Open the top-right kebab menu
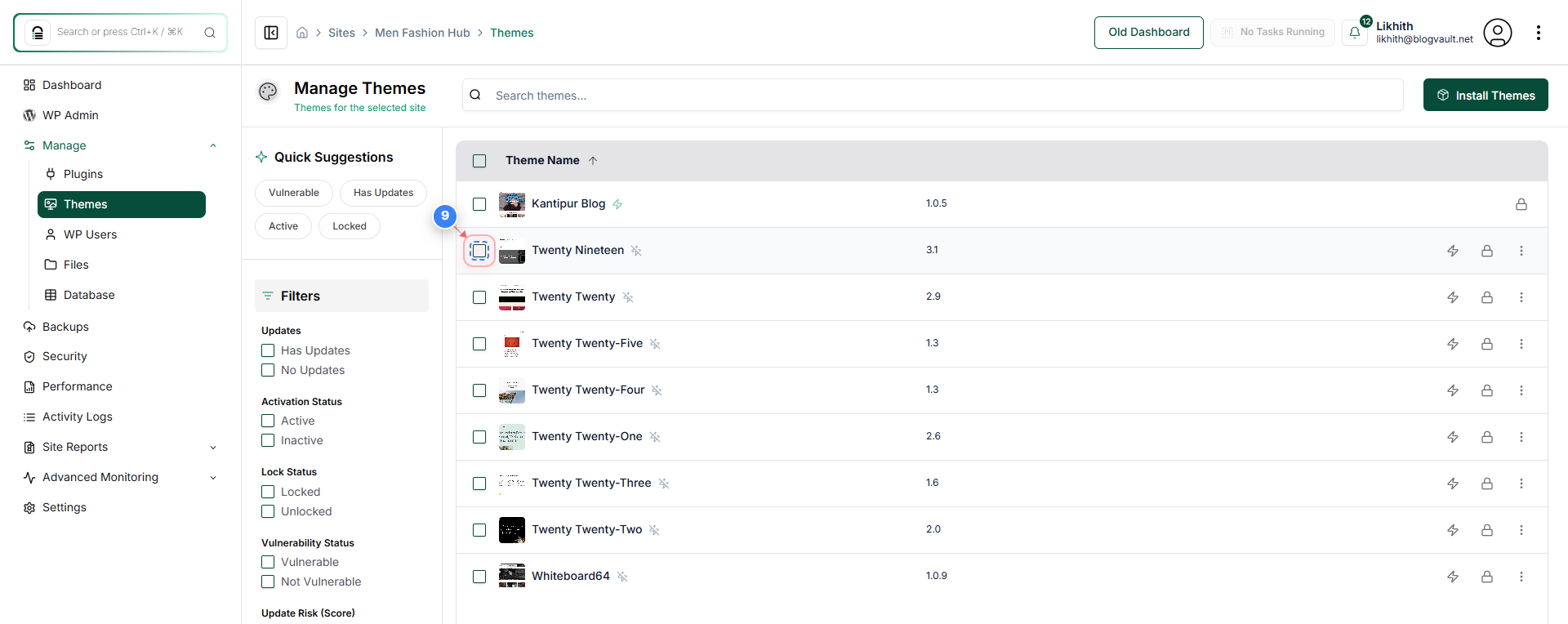1568x624 pixels. 1539,33
